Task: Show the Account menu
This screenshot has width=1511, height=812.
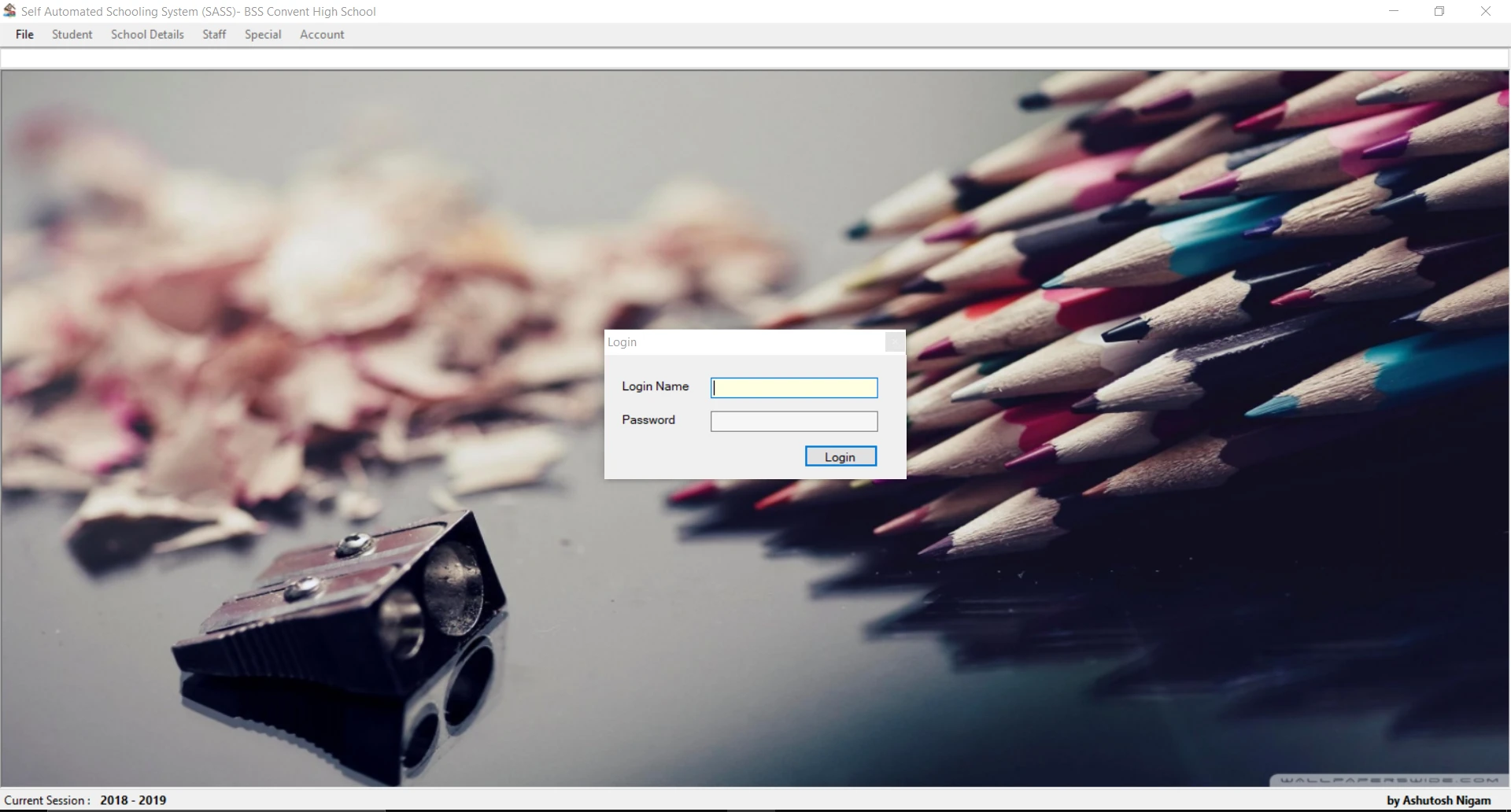Action: tap(322, 35)
